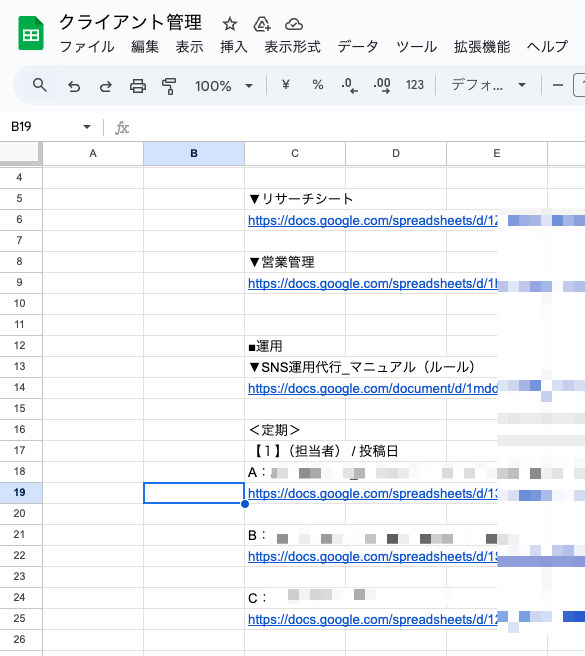Open the 挿入 menu

pos(234,47)
